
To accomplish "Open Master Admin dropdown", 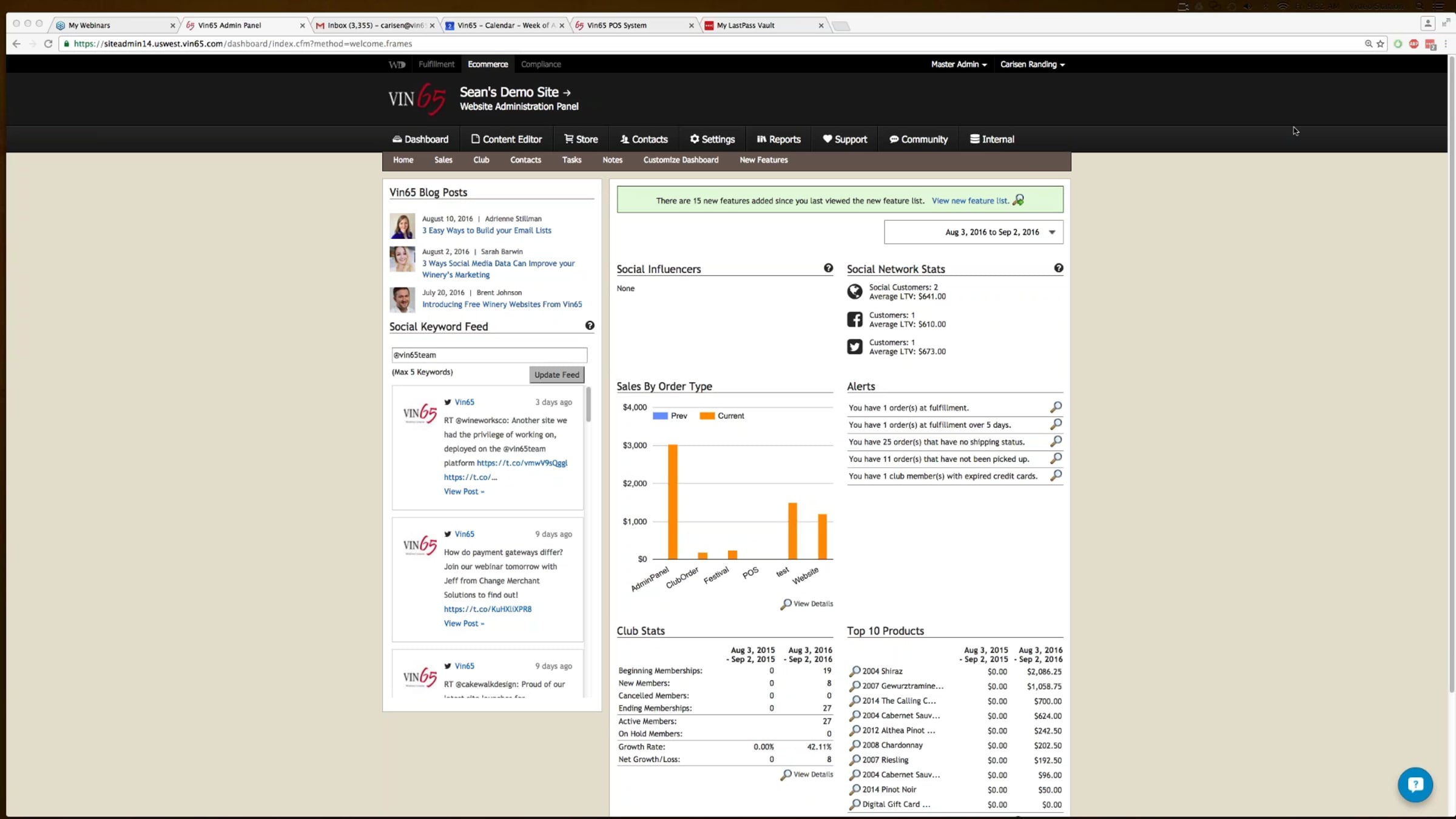I will click(959, 64).
